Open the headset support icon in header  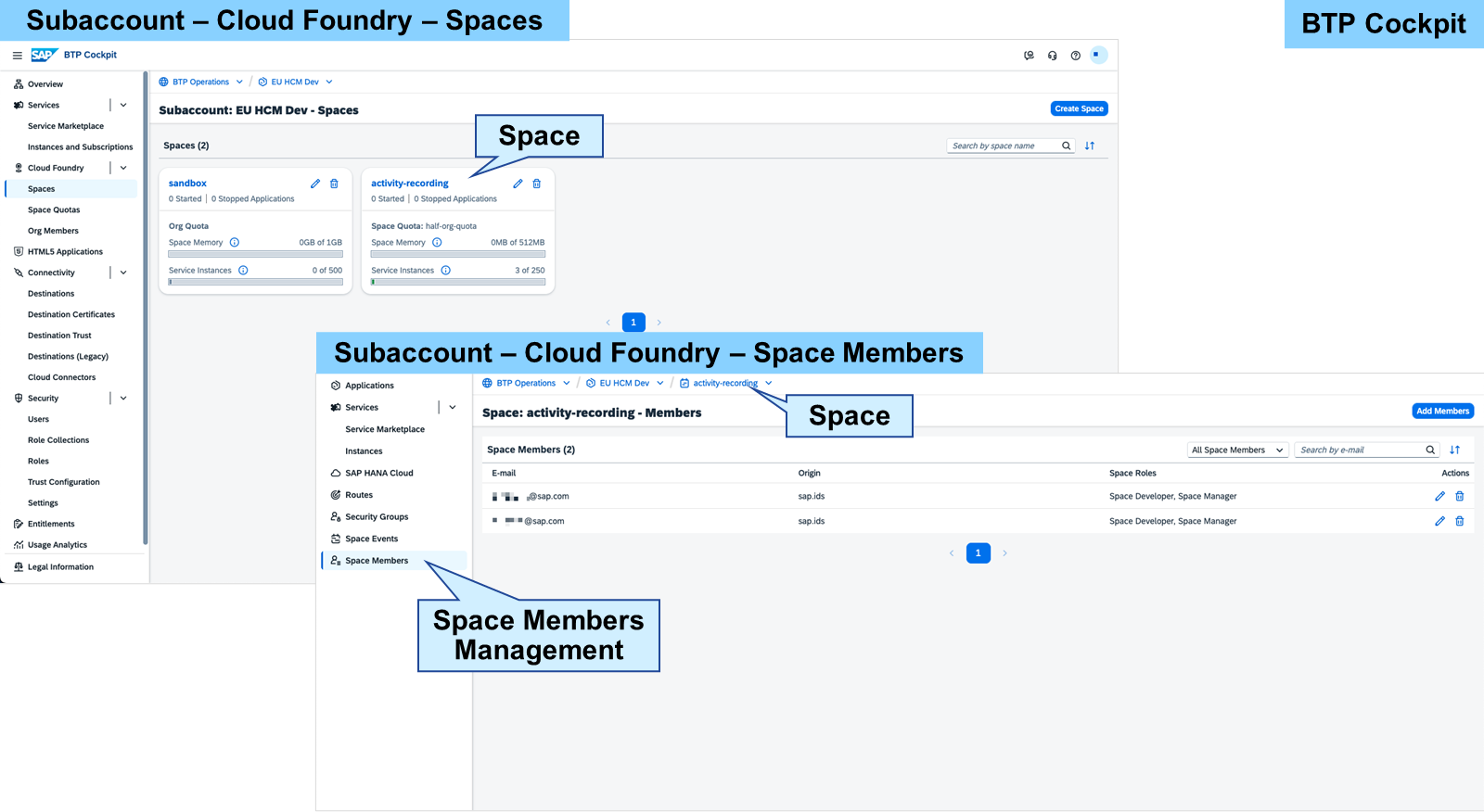coord(1052,56)
